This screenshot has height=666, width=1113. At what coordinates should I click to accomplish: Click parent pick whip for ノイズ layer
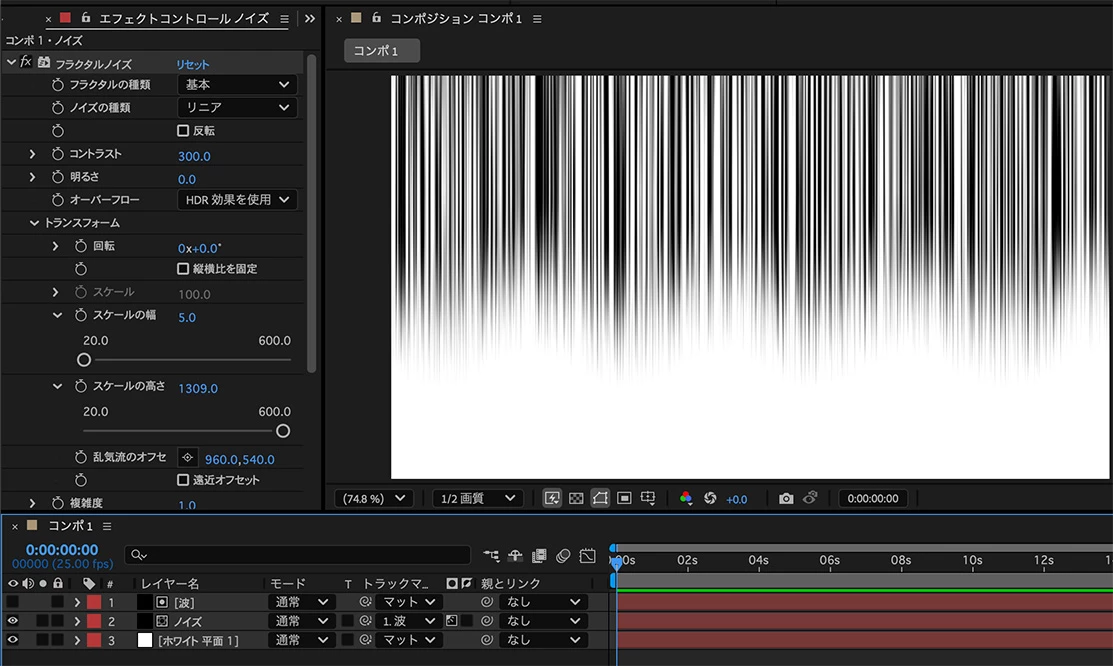click(487, 621)
